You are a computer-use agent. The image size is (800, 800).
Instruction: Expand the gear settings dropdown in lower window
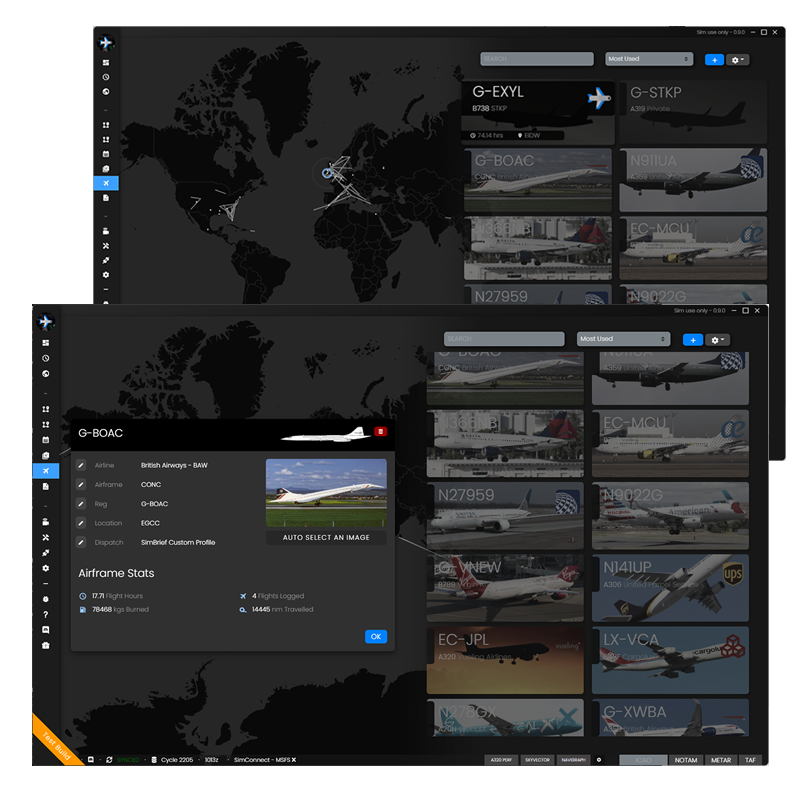pos(718,340)
